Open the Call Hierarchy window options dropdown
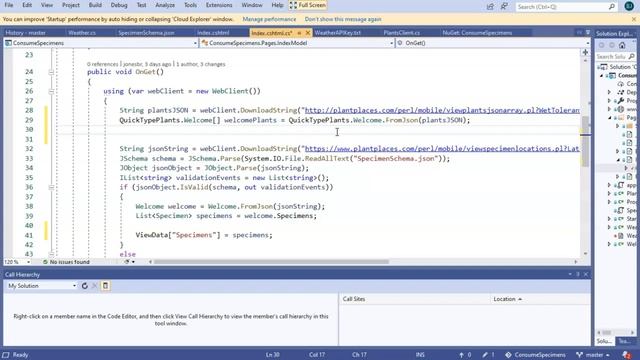This screenshot has height=360, width=640. pyautogui.click(x=570, y=274)
